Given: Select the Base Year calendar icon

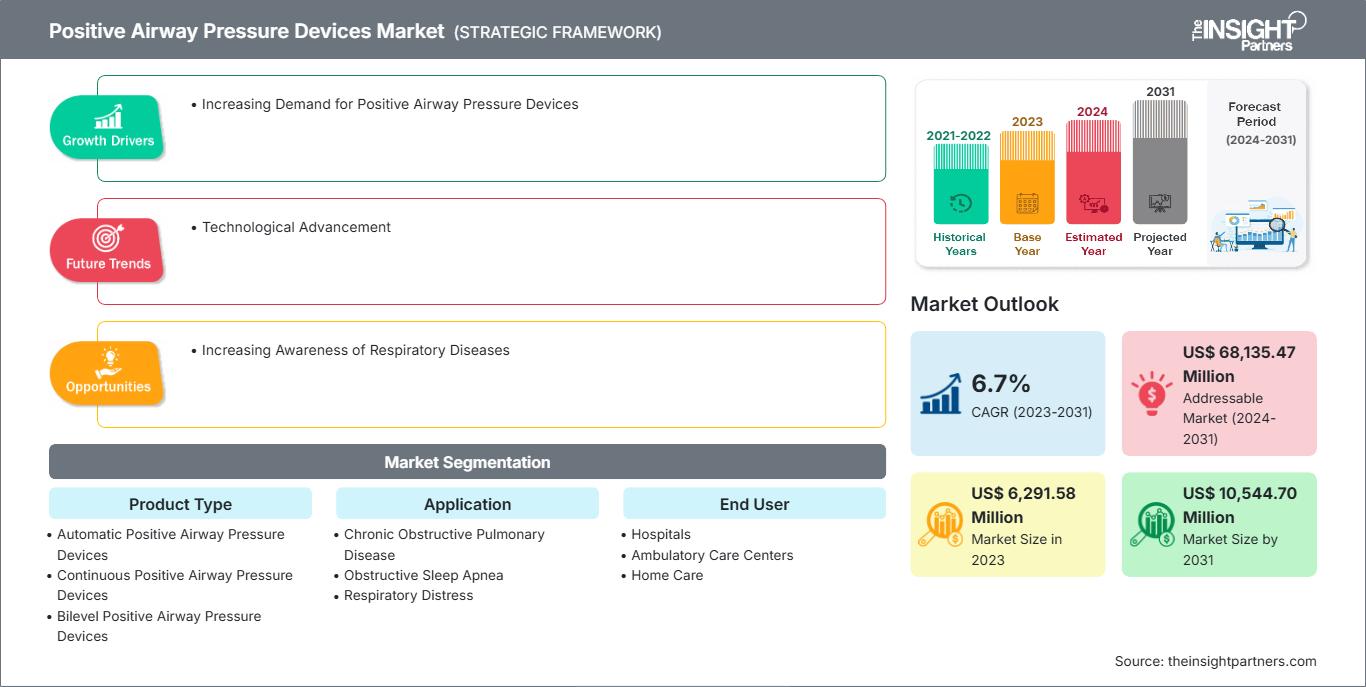Looking at the screenshot, I should point(1026,202).
